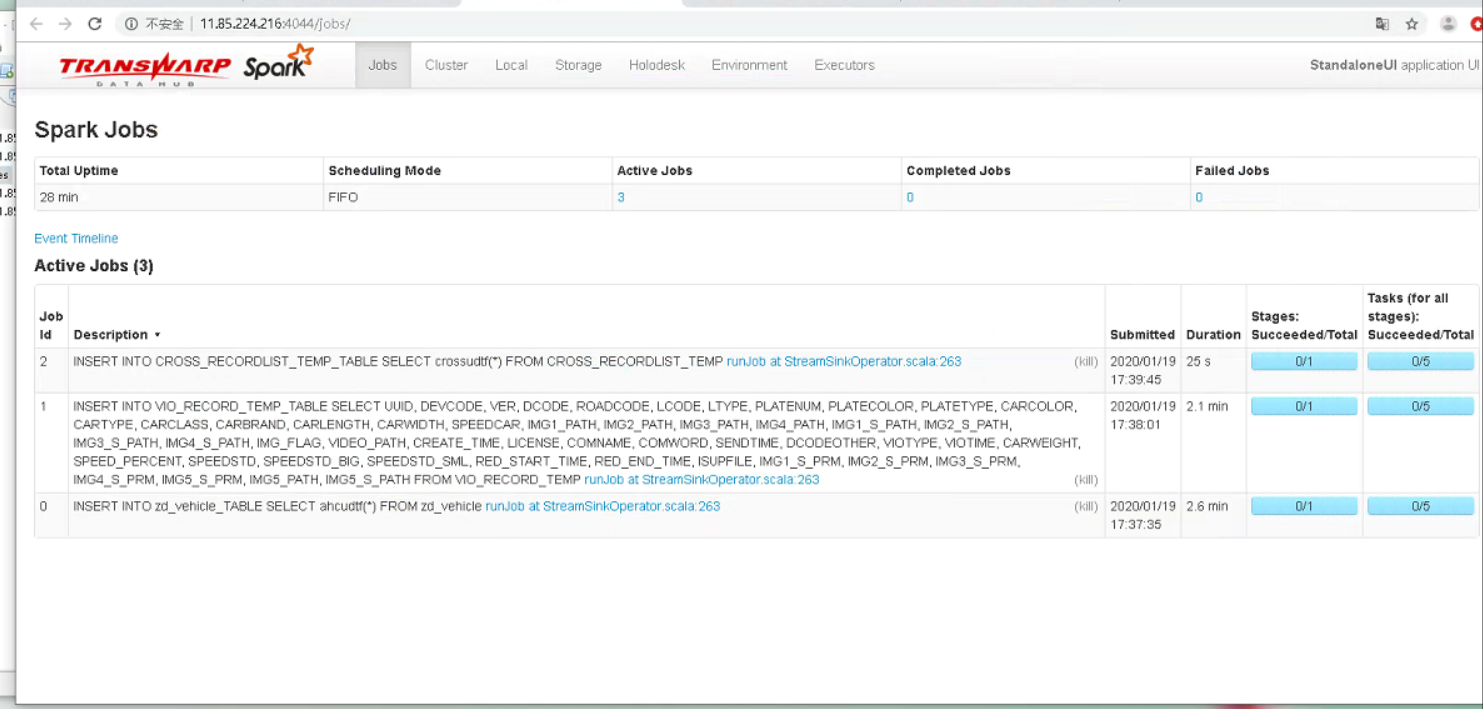Open Google Translate from the address bar icon
The image size is (1483, 709).
(1383, 22)
